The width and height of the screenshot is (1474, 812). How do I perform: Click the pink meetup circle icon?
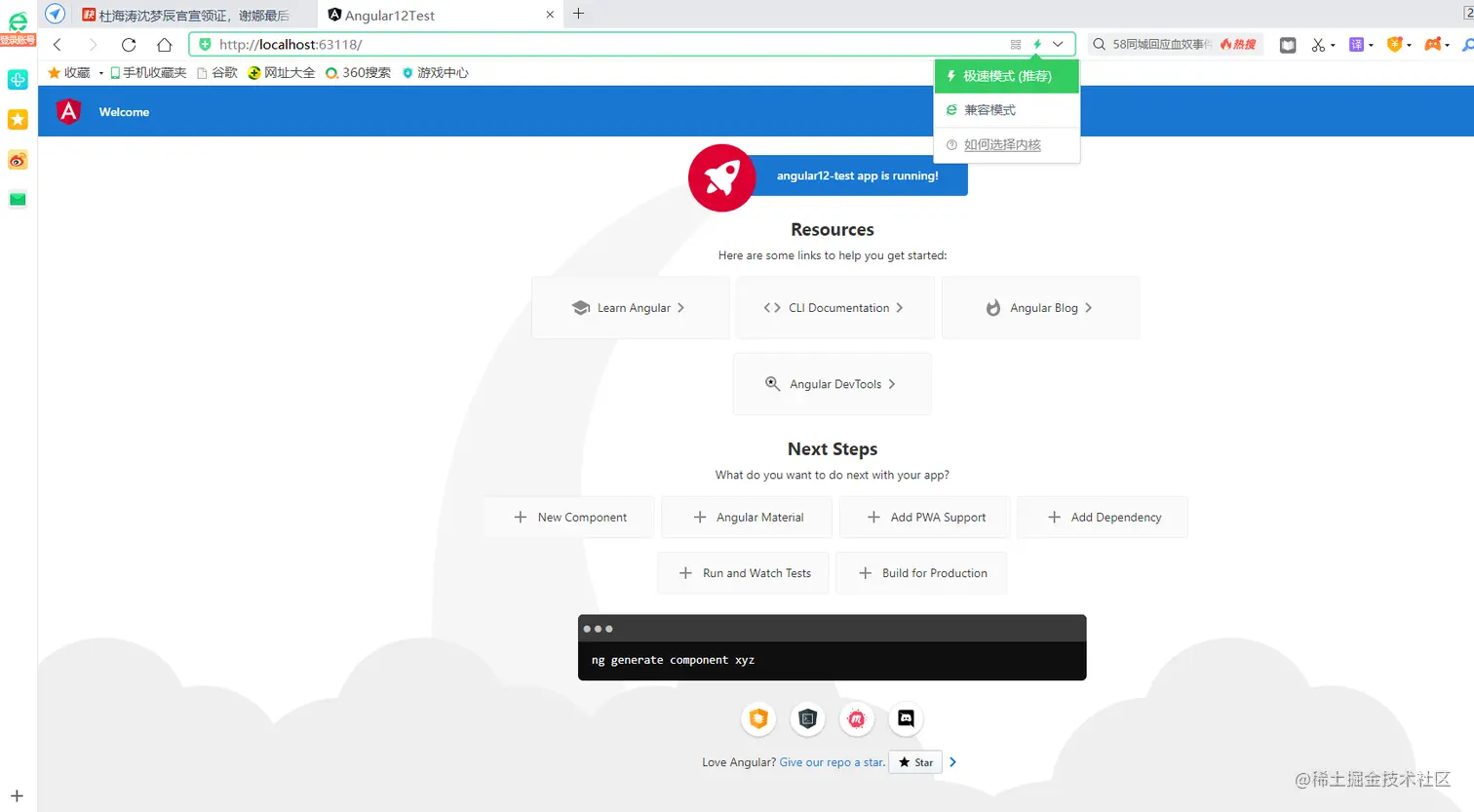(x=857, y=719)
